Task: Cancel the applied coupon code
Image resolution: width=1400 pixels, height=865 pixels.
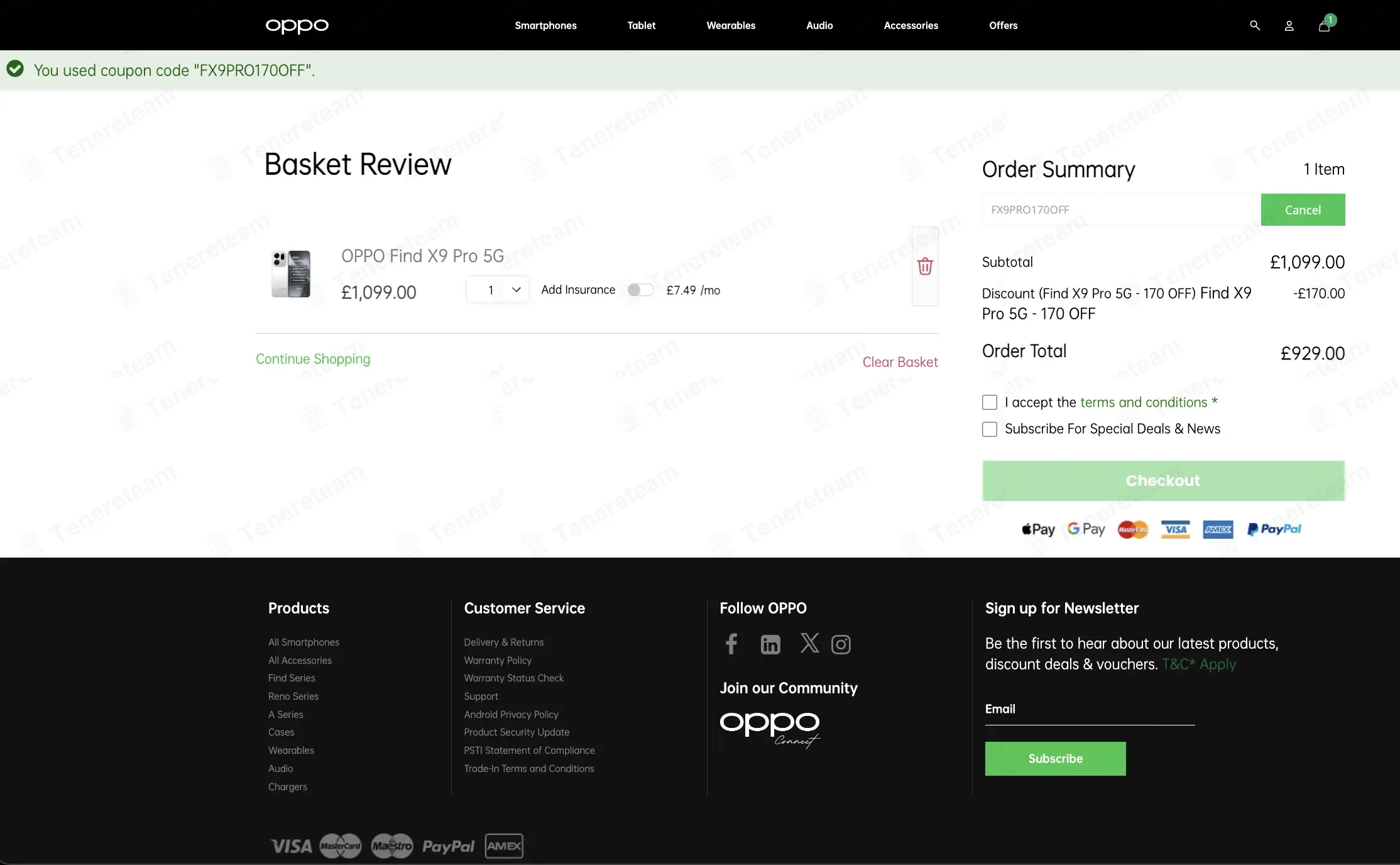Action: click(x=1303, y=210)
